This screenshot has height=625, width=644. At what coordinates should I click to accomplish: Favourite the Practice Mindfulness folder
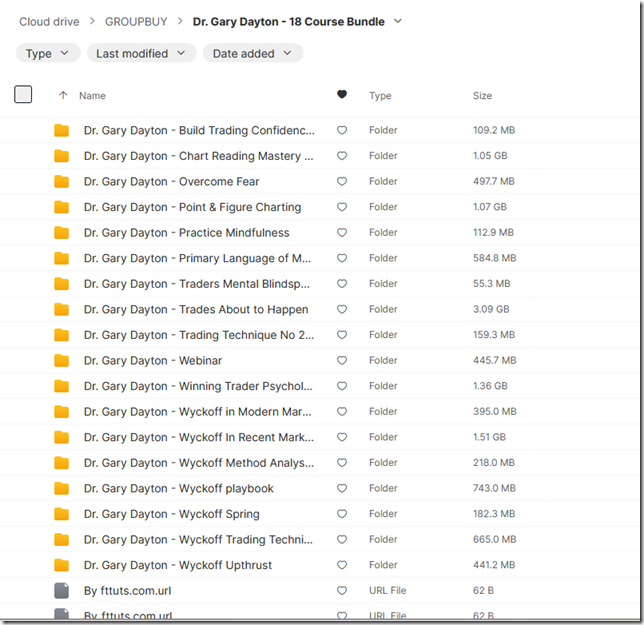tap(342, 232)
